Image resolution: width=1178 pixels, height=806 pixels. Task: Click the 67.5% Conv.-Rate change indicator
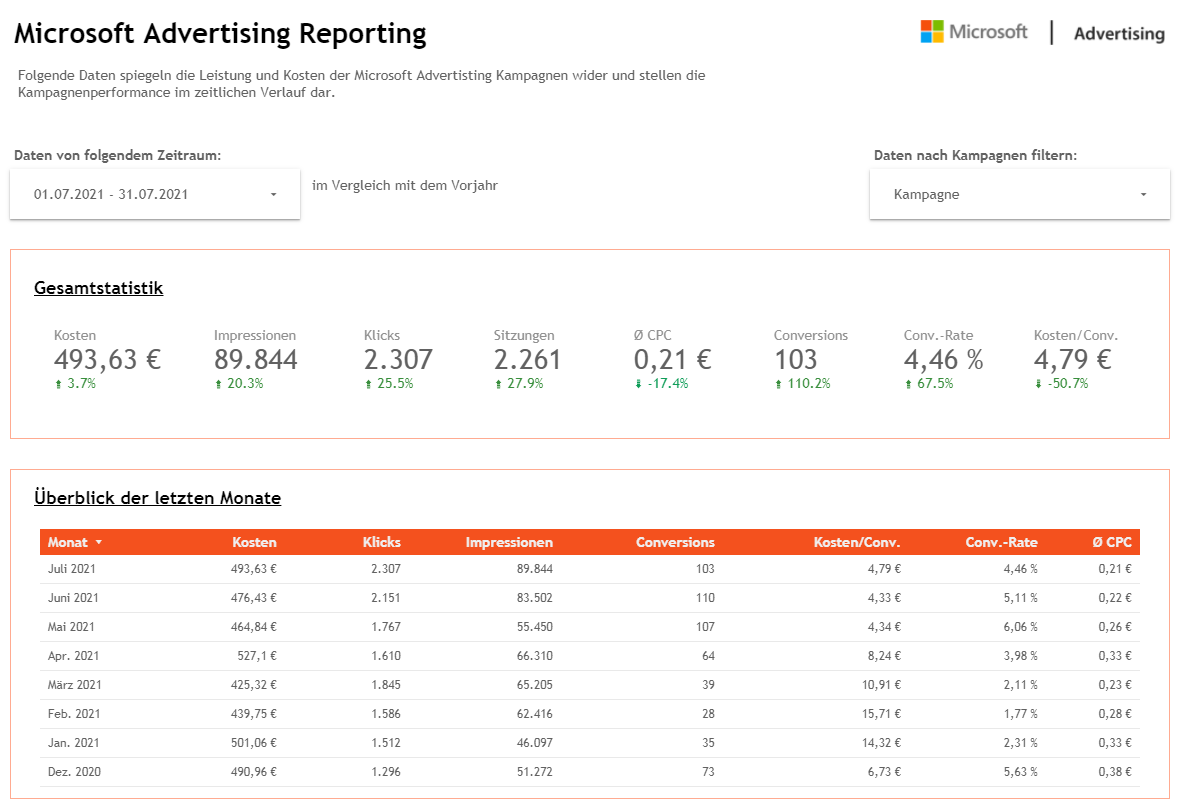929,384
